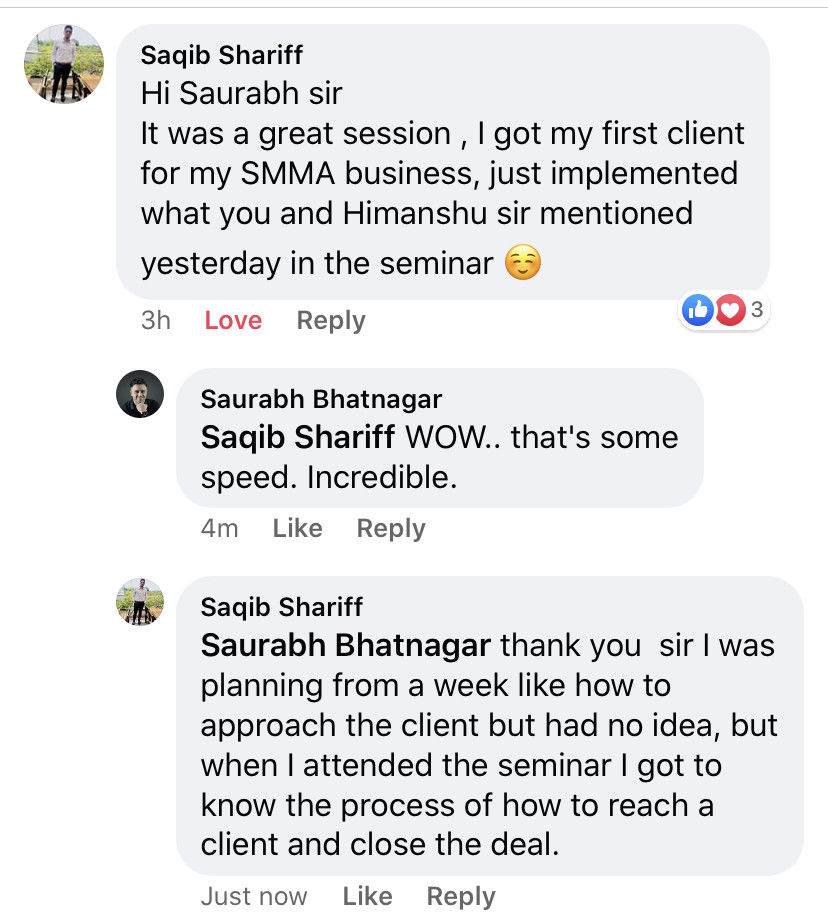Reply to Saurabh Bhatnagar's comment
The height and width of the screenshot is (923, 828).
391,528
